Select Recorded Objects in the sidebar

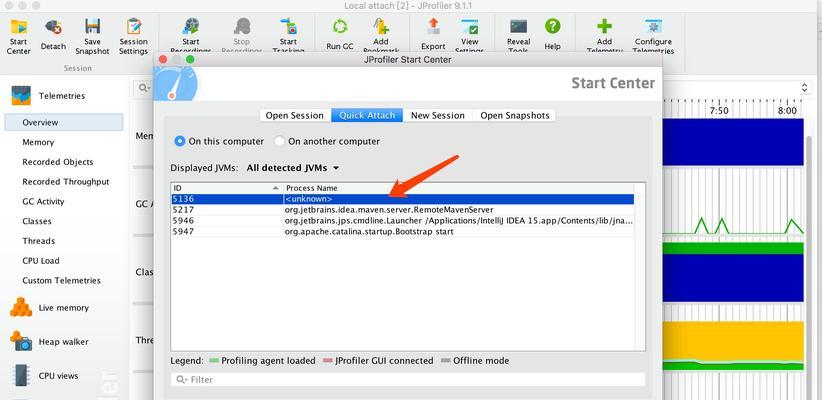(x=58, y=162)
